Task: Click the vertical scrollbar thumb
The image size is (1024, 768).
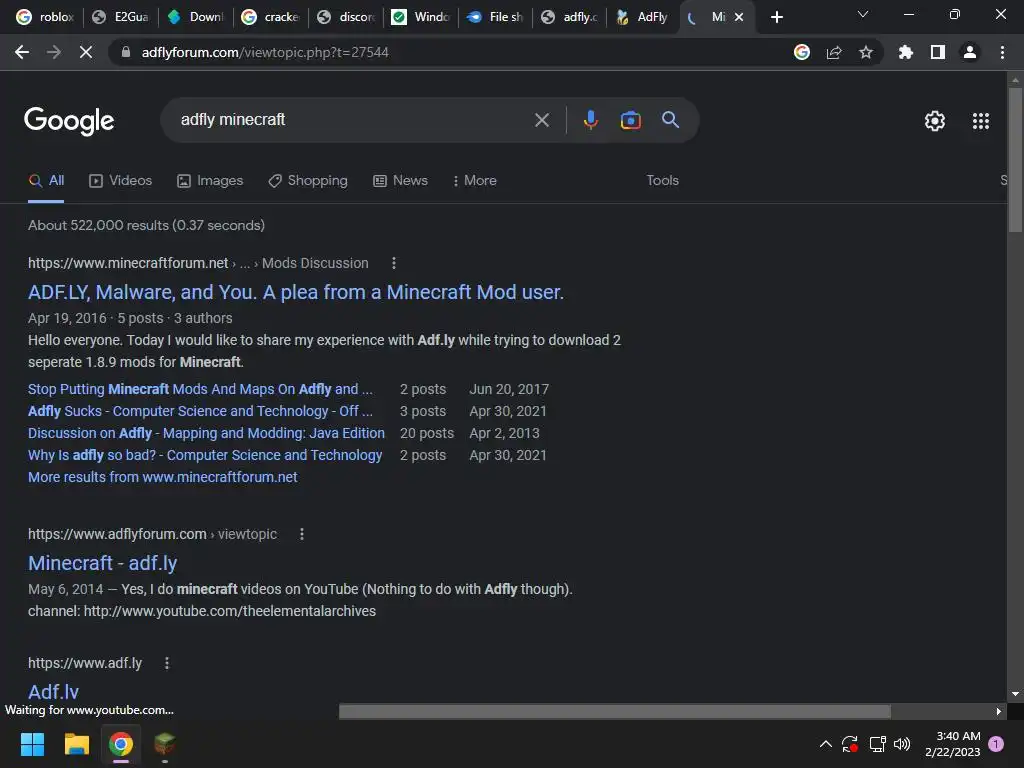Action: [x=1015, y=160]
